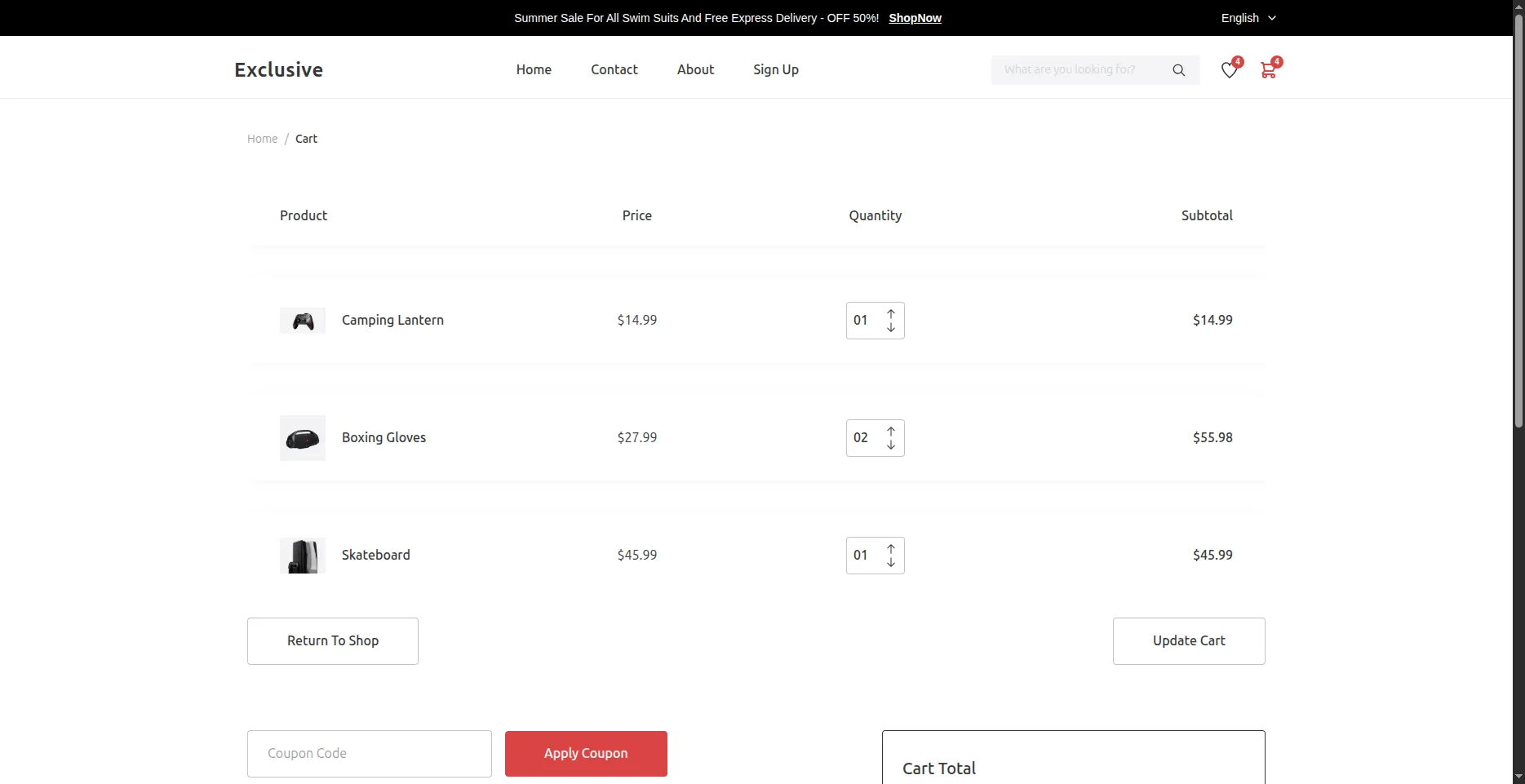Focus the Coupon Code field
Viewport: 1525px width, 784px height.
pos(370,754)
